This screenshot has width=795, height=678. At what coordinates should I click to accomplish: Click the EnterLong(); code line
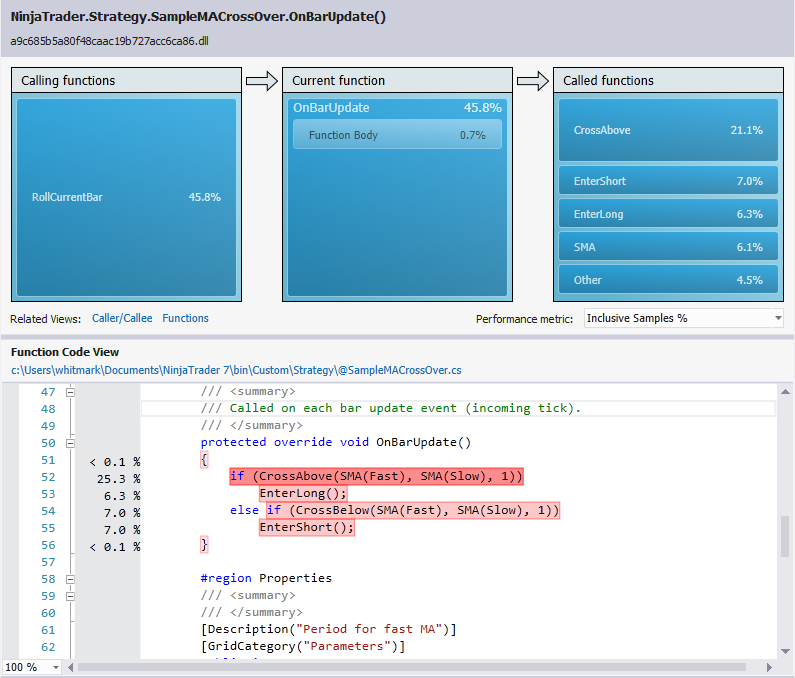point(303,493)
